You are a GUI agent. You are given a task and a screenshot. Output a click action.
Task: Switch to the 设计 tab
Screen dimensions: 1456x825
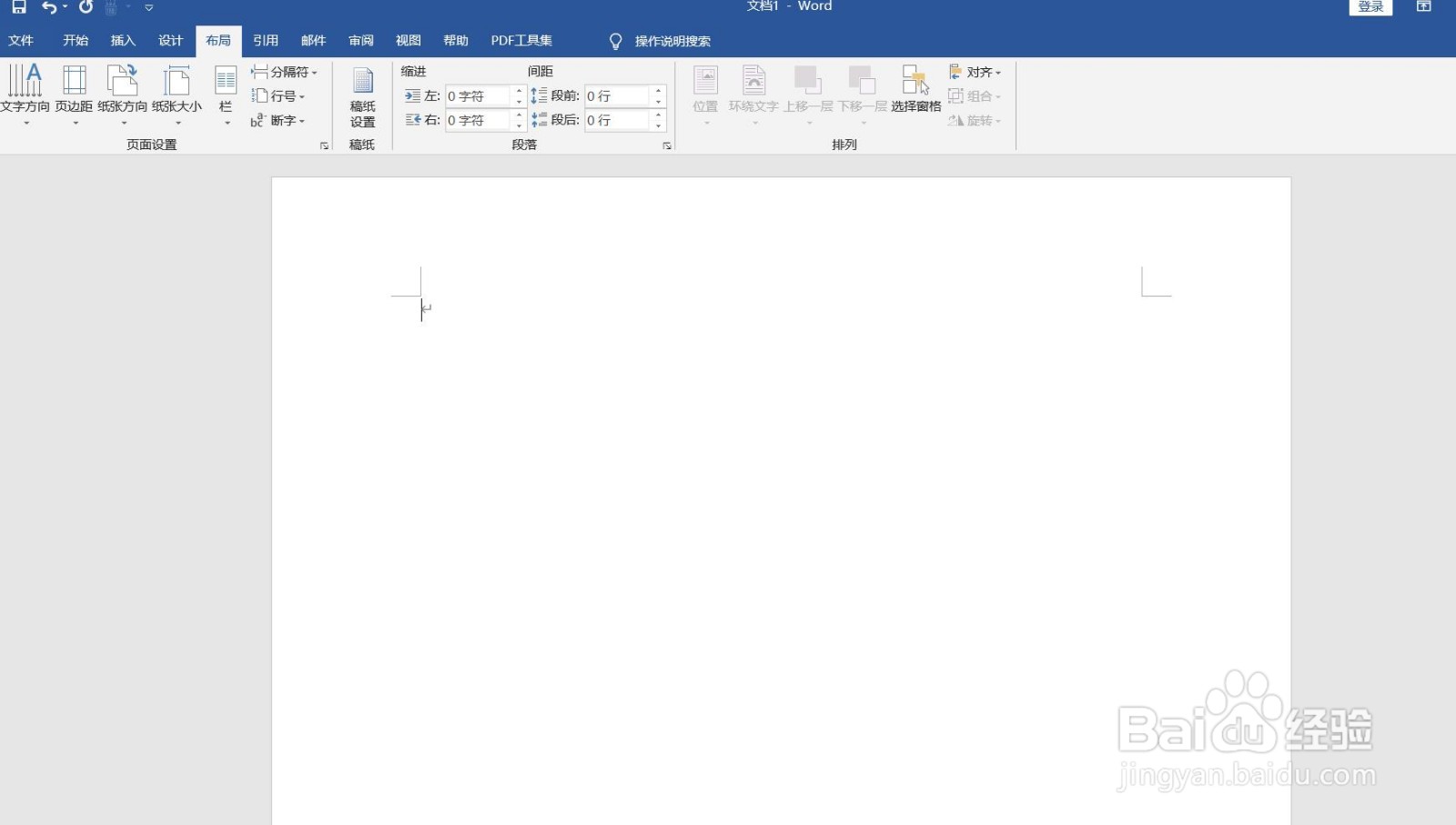pyautogui.click(x=170, y=41)
